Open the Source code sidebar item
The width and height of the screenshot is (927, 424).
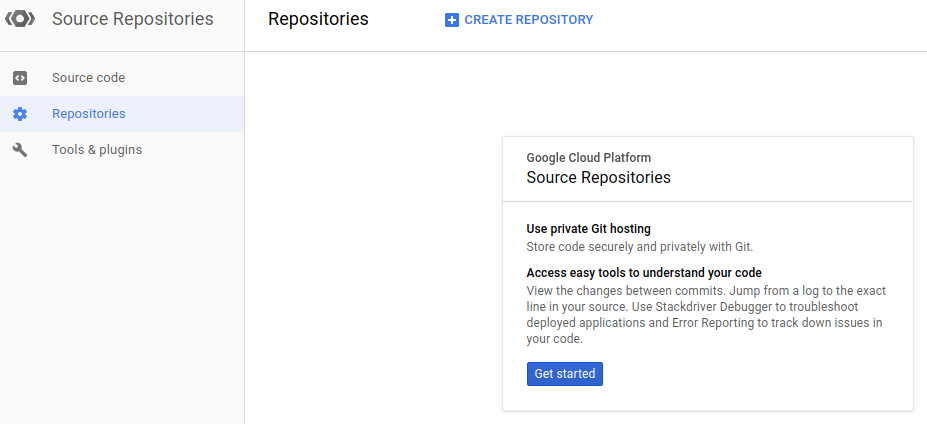coord(88,78)
